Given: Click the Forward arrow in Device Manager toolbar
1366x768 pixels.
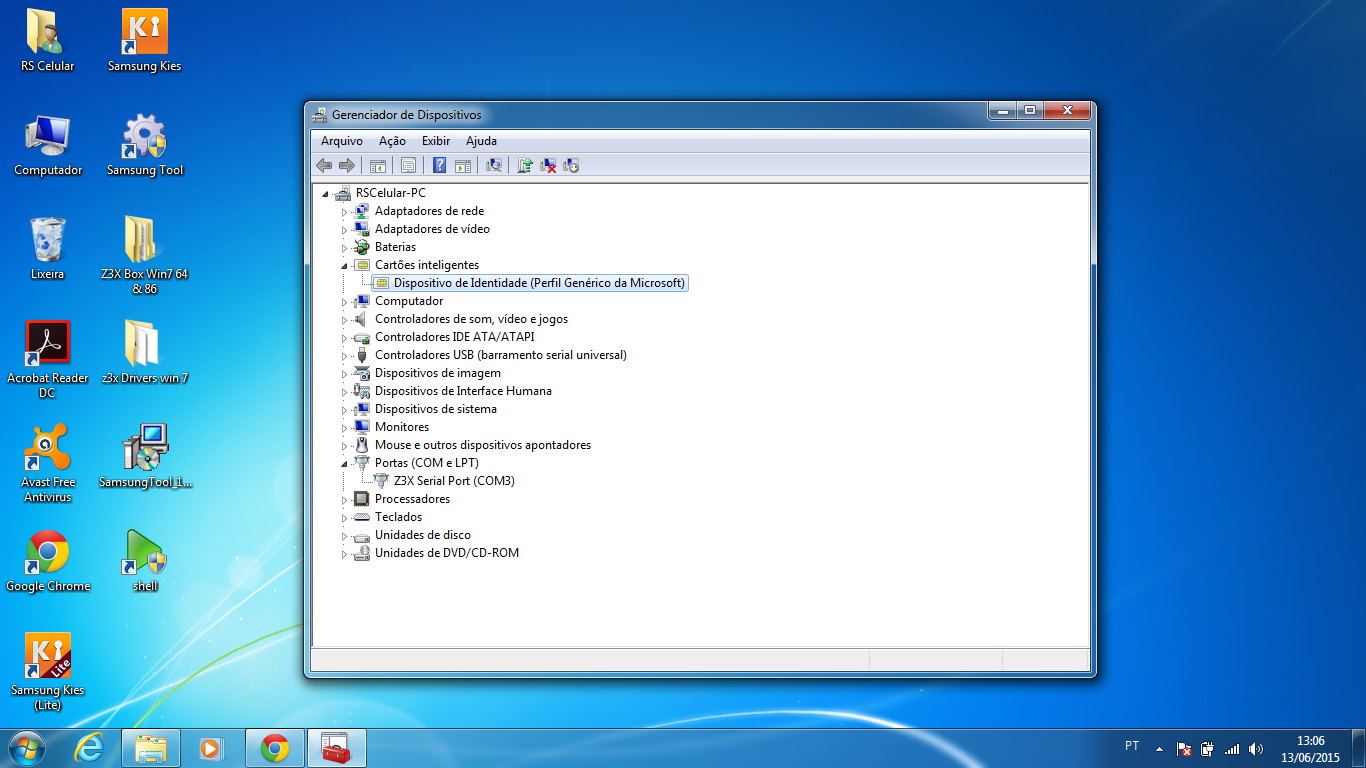Looking at the screenshot, I should pos(347,165).
